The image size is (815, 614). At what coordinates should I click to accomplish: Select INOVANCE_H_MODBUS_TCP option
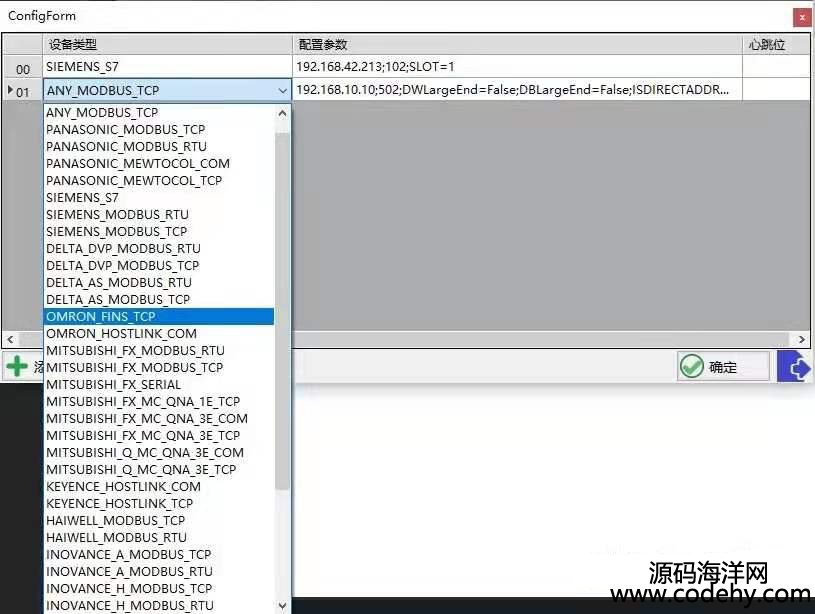(x=159, y=589)
